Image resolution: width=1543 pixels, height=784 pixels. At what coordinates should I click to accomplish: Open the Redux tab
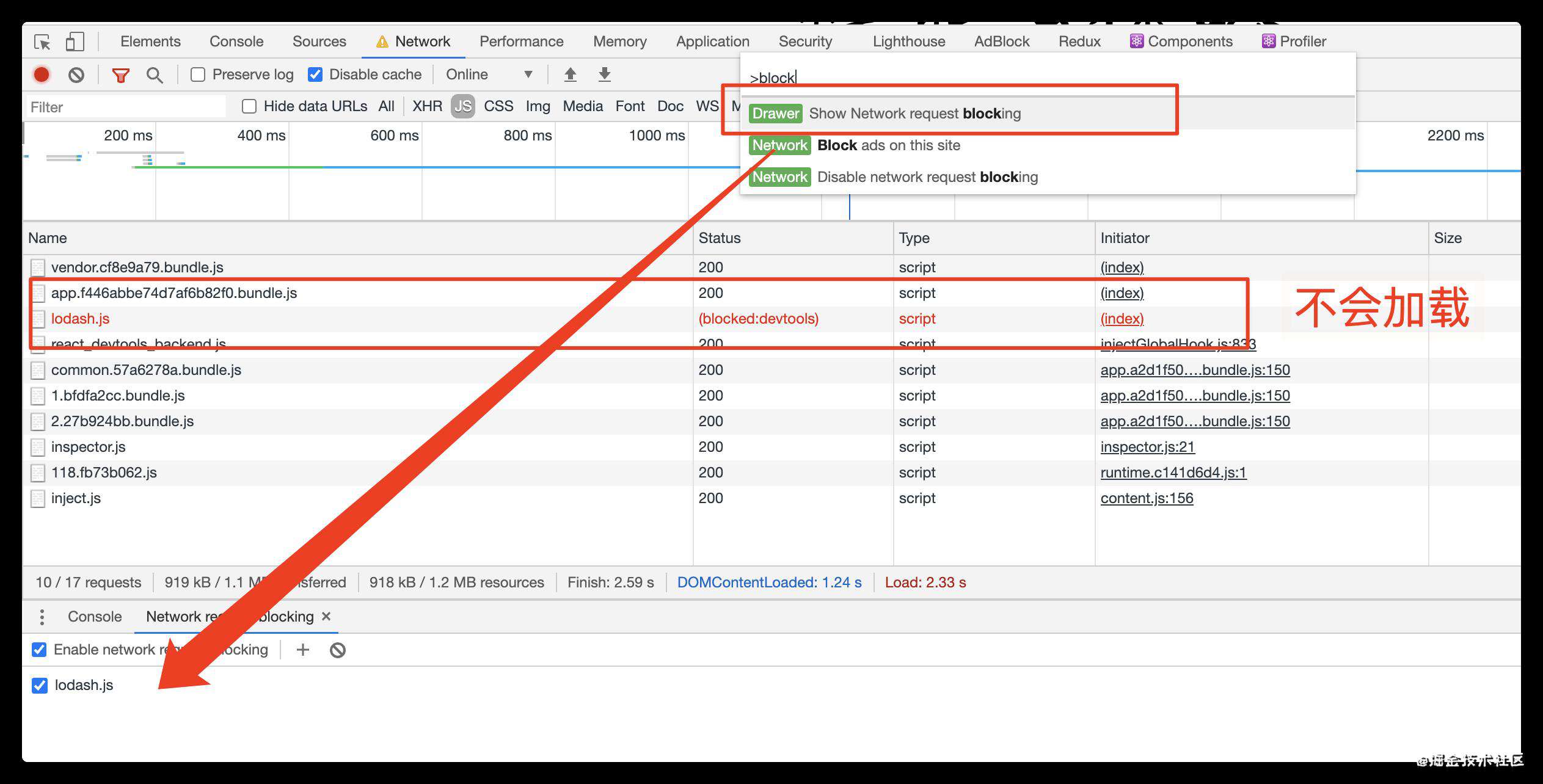(1079, 42)
